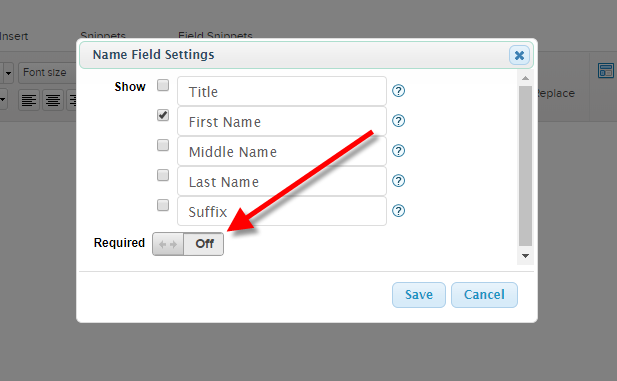
Task: Open help icon beside Suffix field
Action: [x=398, y=211]
